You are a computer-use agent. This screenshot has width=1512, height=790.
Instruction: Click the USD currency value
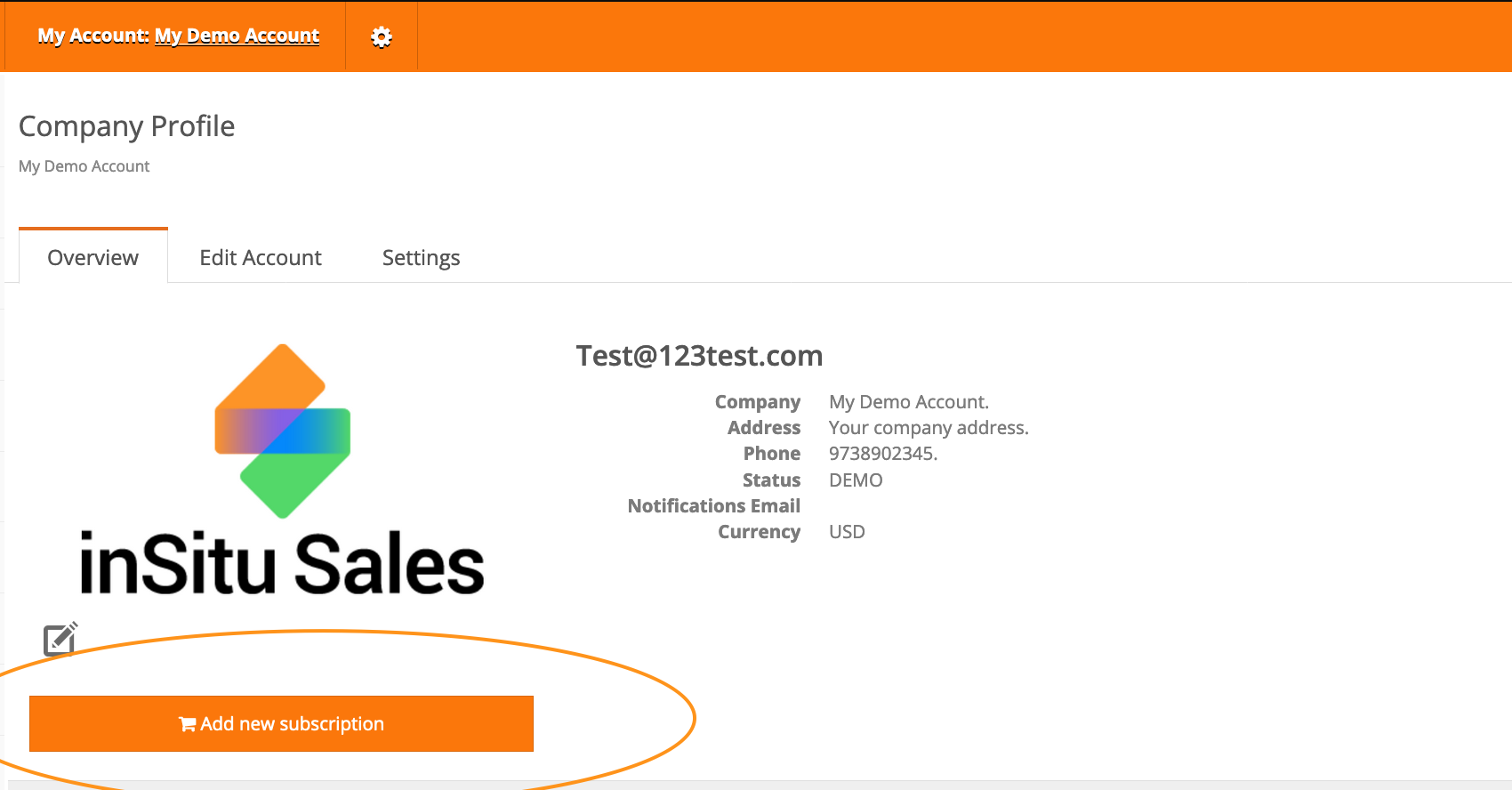[847, 532]
